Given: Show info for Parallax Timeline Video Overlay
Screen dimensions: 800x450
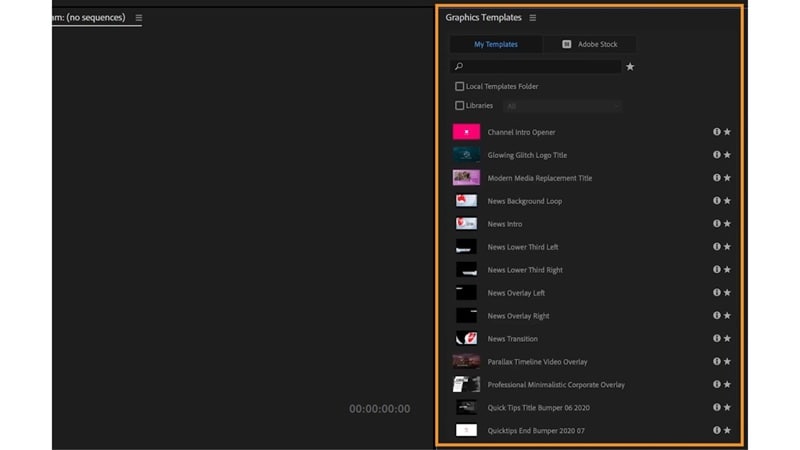Looking at the screenshot, I should pyautogui.click(x=717, y=362).
